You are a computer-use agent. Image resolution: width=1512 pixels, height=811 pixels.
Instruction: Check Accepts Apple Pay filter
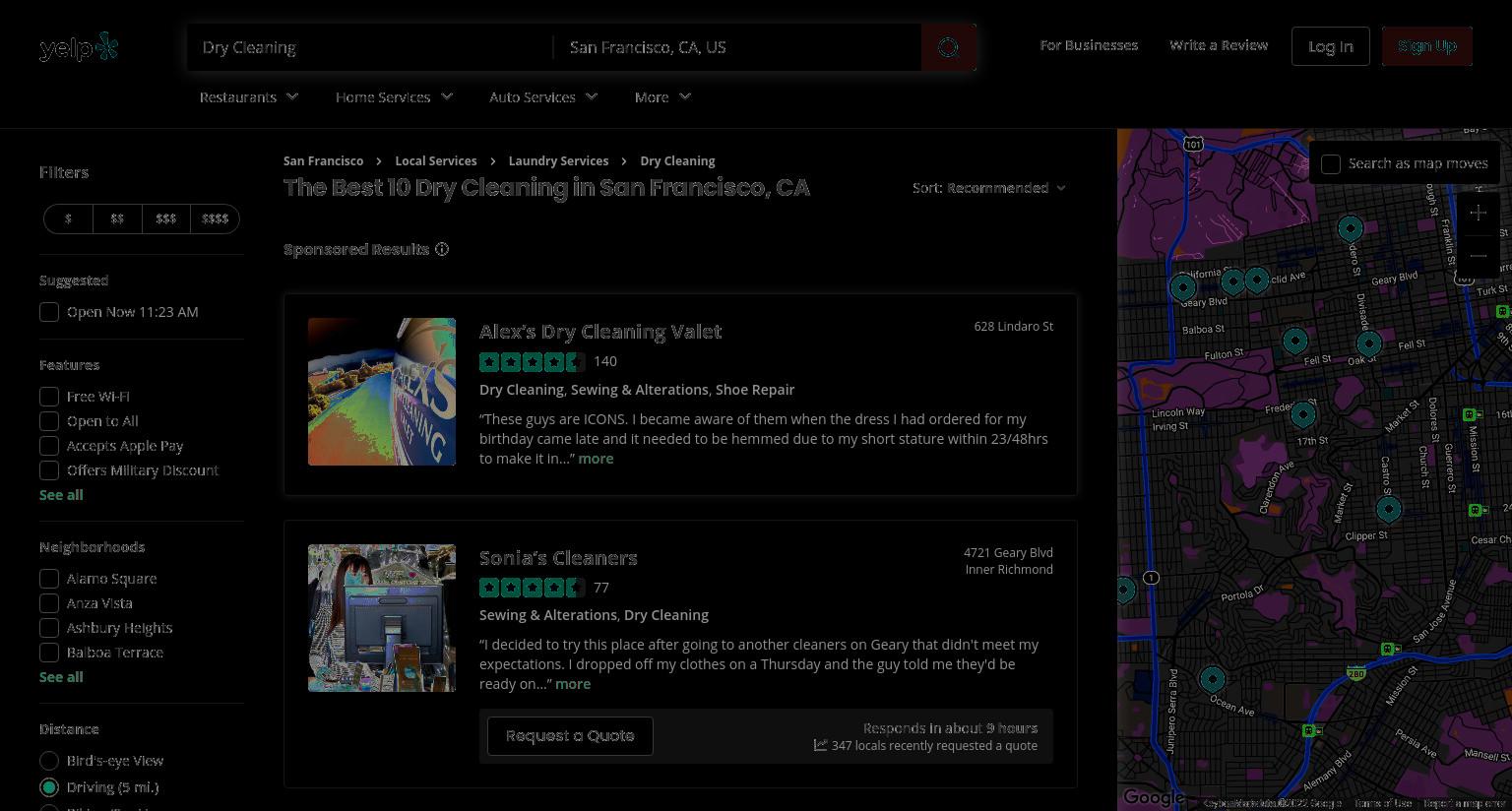pos(49,446)
